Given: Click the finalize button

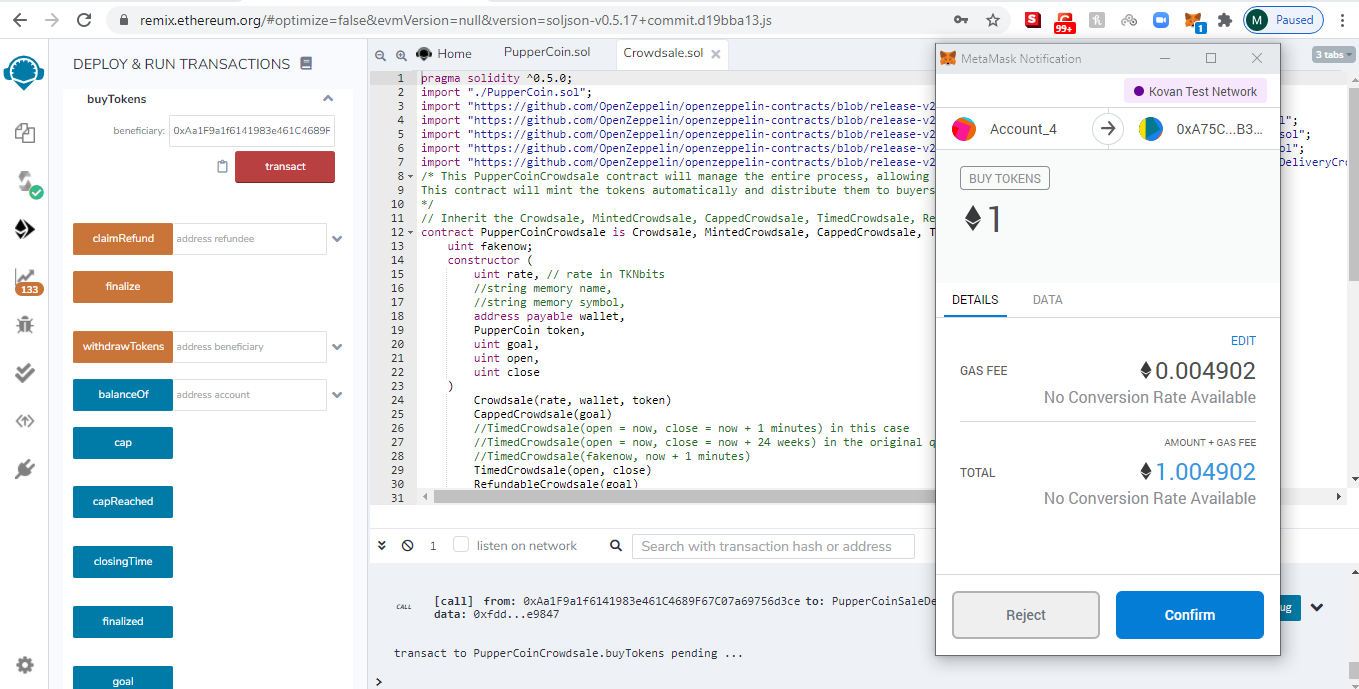Looking at the screenshot, I should [x=123, y=287].
